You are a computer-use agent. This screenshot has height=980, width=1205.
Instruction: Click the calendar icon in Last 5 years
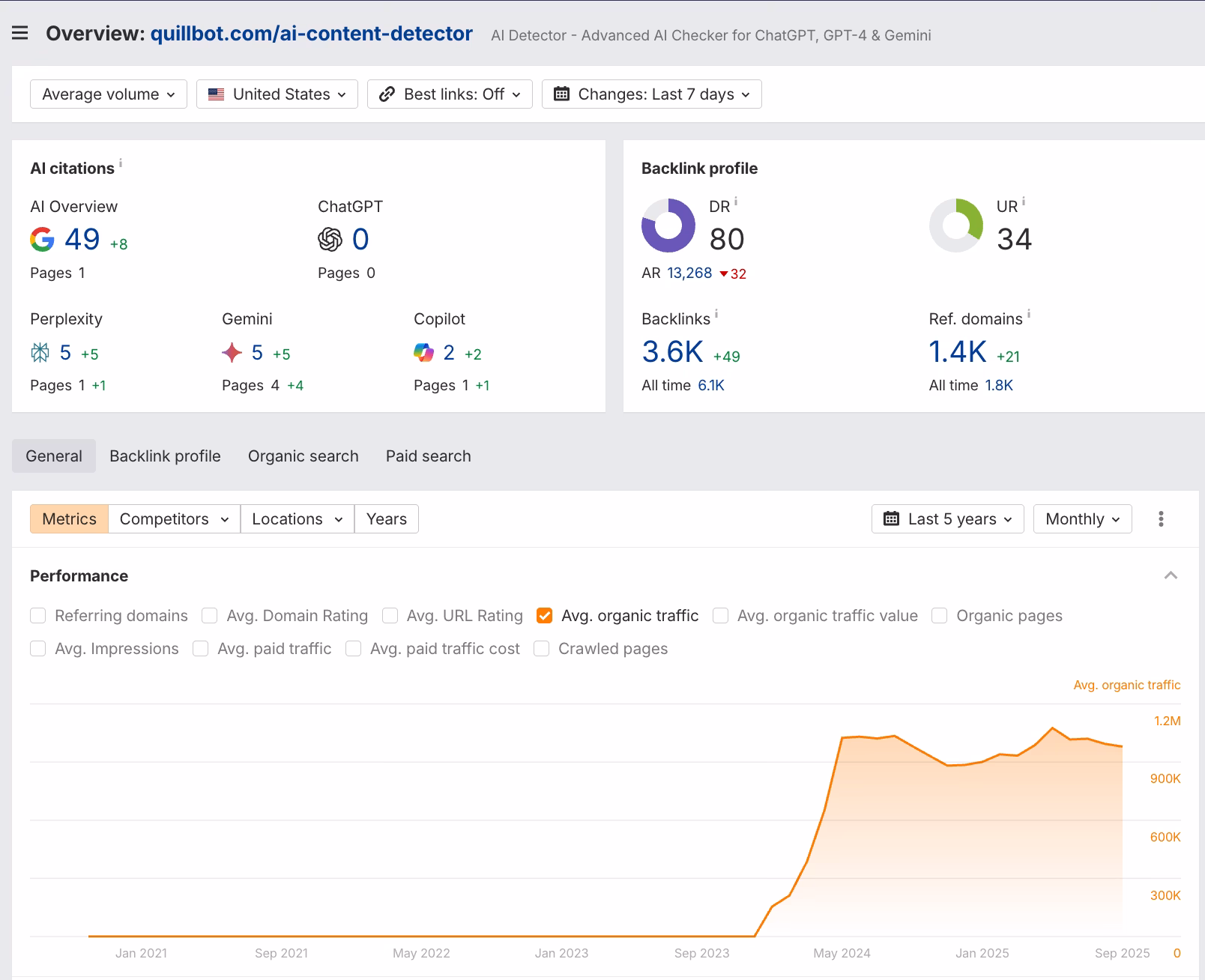891,518
